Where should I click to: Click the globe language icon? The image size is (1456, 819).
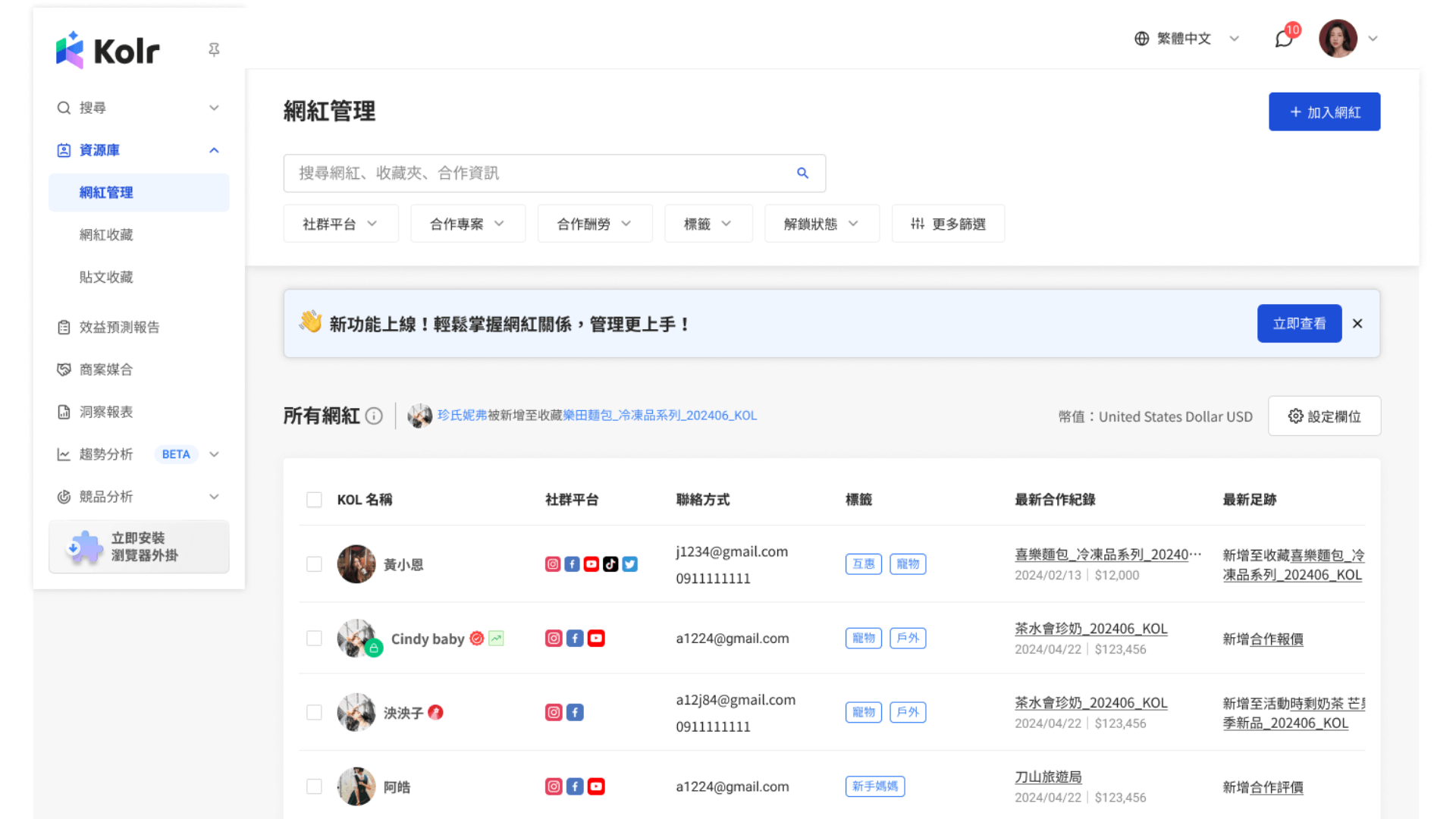[x=1141, y=38]
